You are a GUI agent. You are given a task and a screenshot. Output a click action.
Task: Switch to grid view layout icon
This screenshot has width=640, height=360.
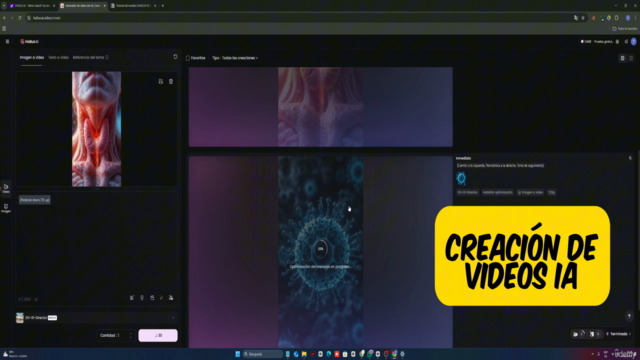click(x=622, y=58)
